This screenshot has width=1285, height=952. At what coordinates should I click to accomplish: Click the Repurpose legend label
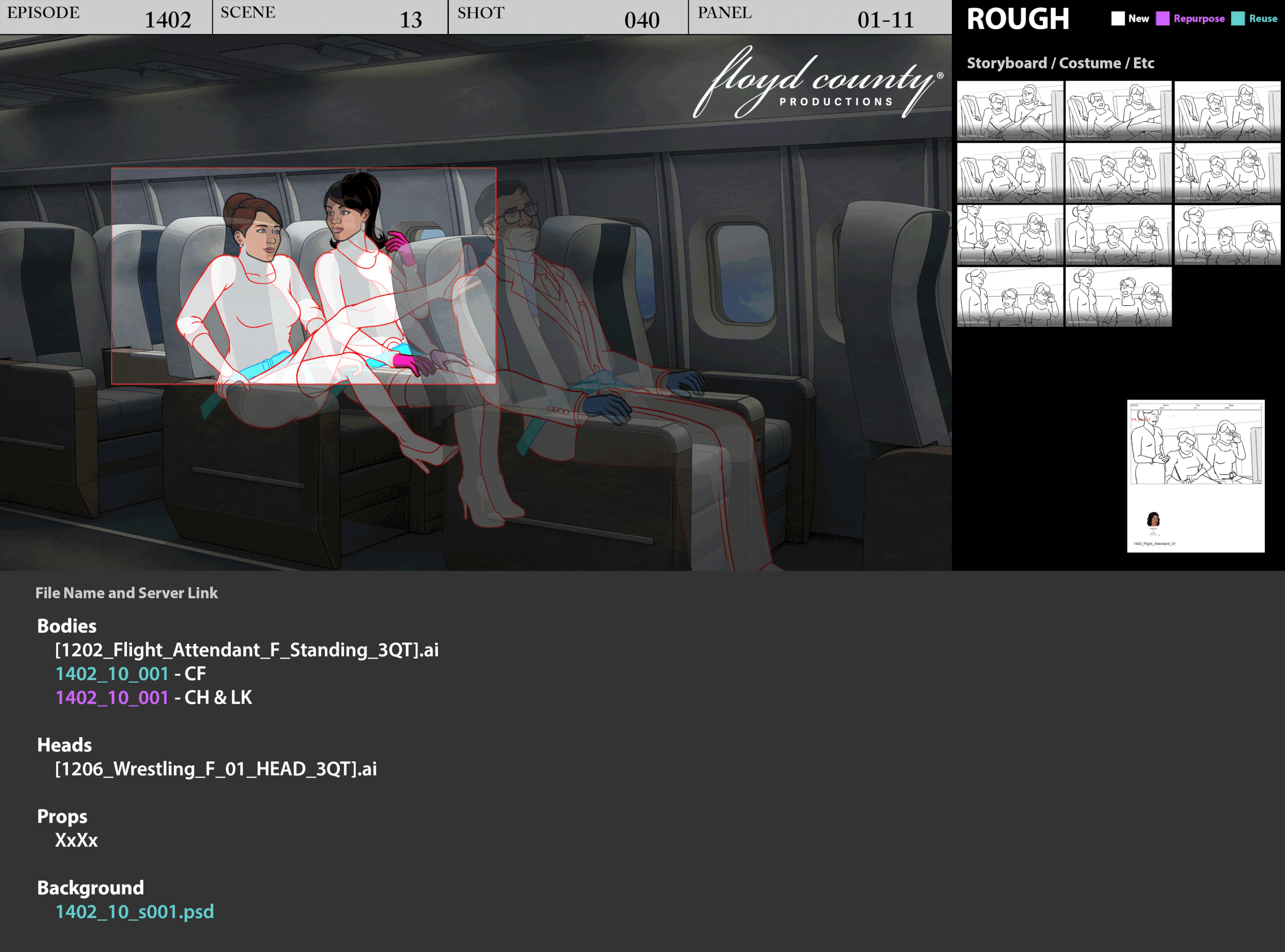pyautogui.click(x=1199, y=19)
